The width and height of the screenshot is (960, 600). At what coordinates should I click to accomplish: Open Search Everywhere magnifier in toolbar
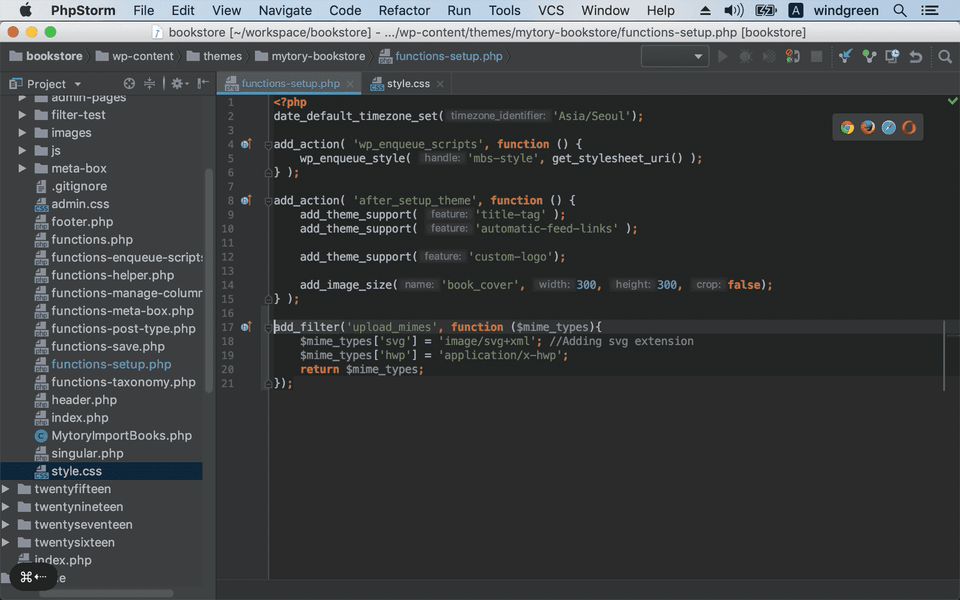[945, 57]
